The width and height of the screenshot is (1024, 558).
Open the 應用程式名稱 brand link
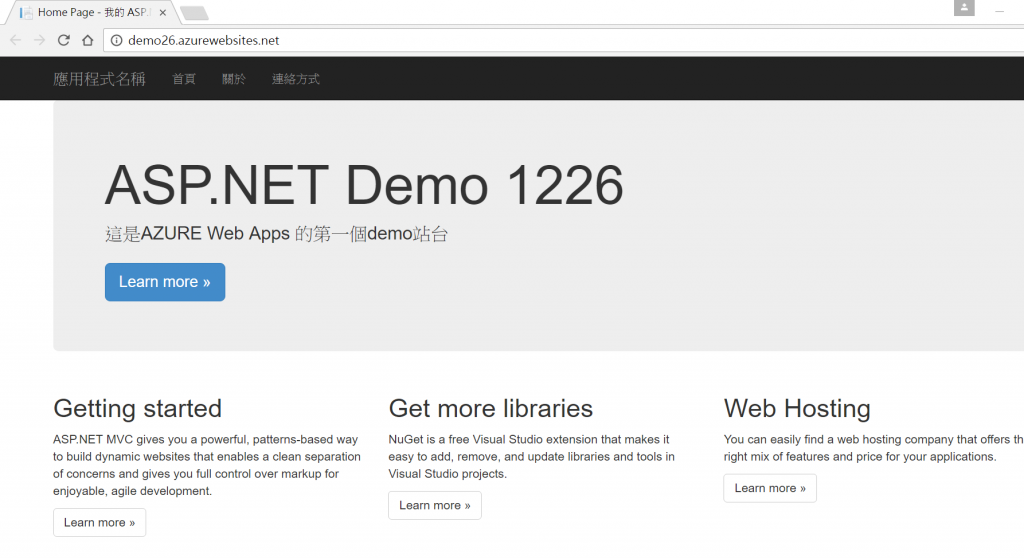point(99,79)
